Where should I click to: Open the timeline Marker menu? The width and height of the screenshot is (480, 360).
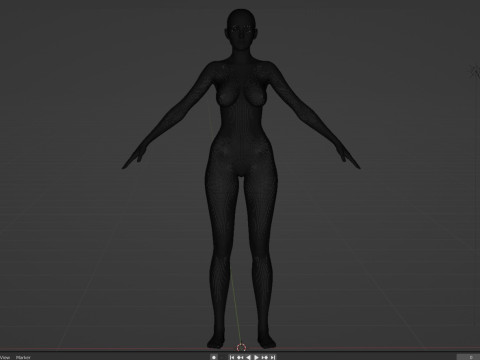23,357
